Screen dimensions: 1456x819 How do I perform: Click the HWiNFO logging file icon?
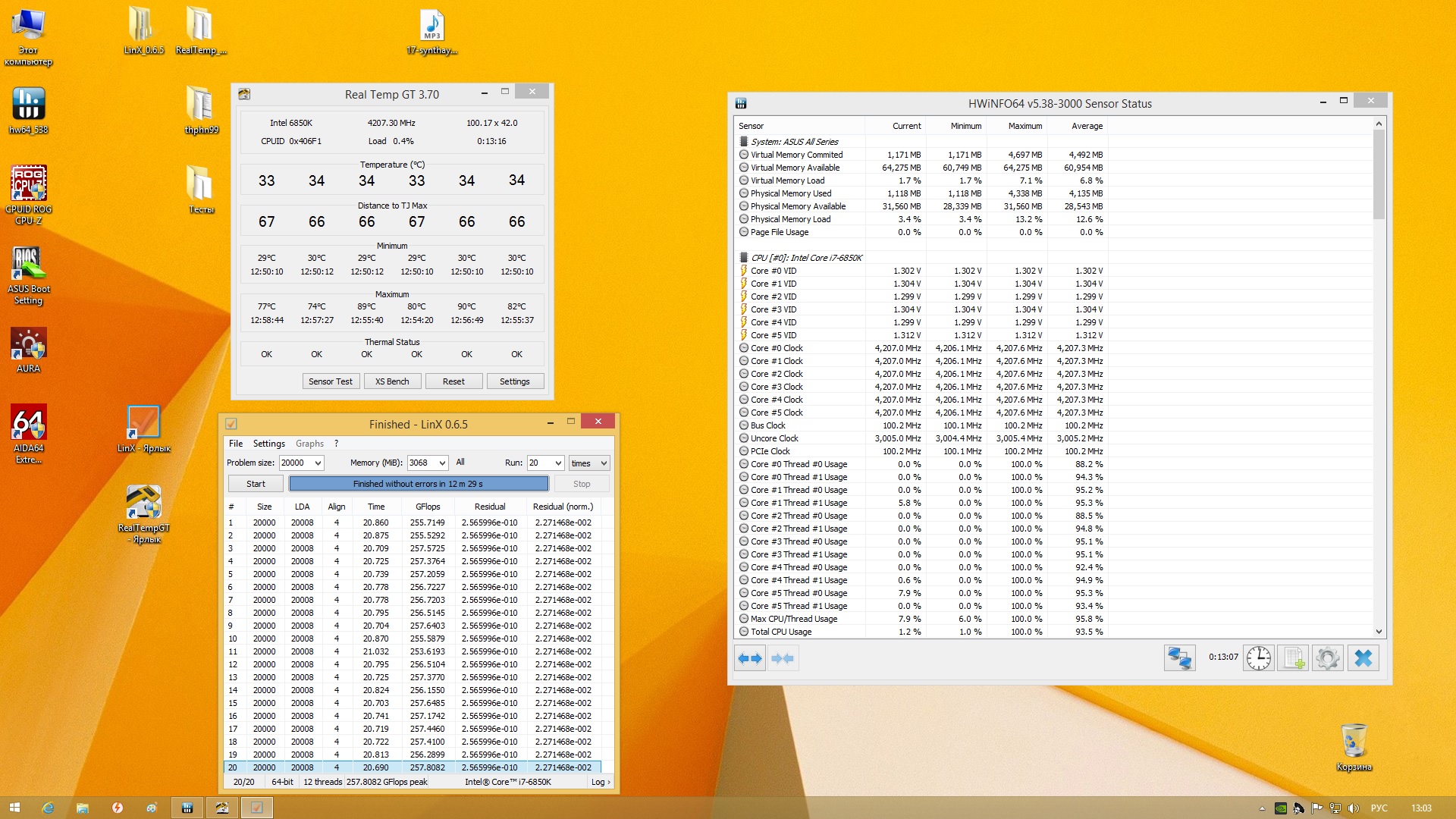point(1292,658)
